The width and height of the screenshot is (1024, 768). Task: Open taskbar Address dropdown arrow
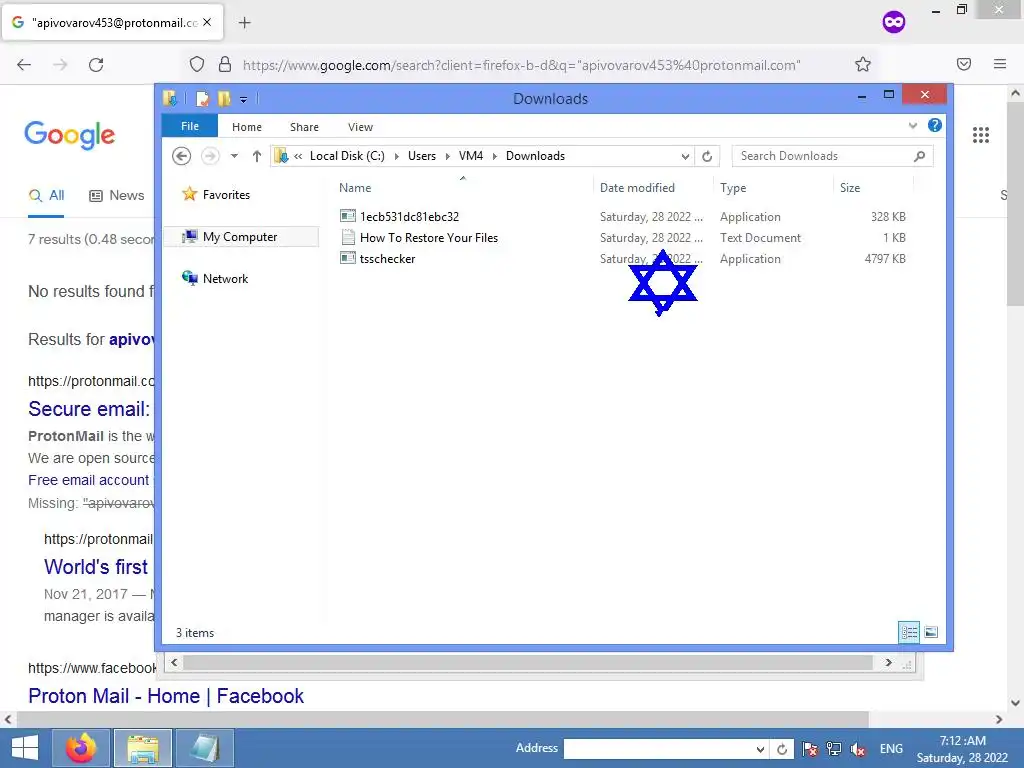point(760,749)
